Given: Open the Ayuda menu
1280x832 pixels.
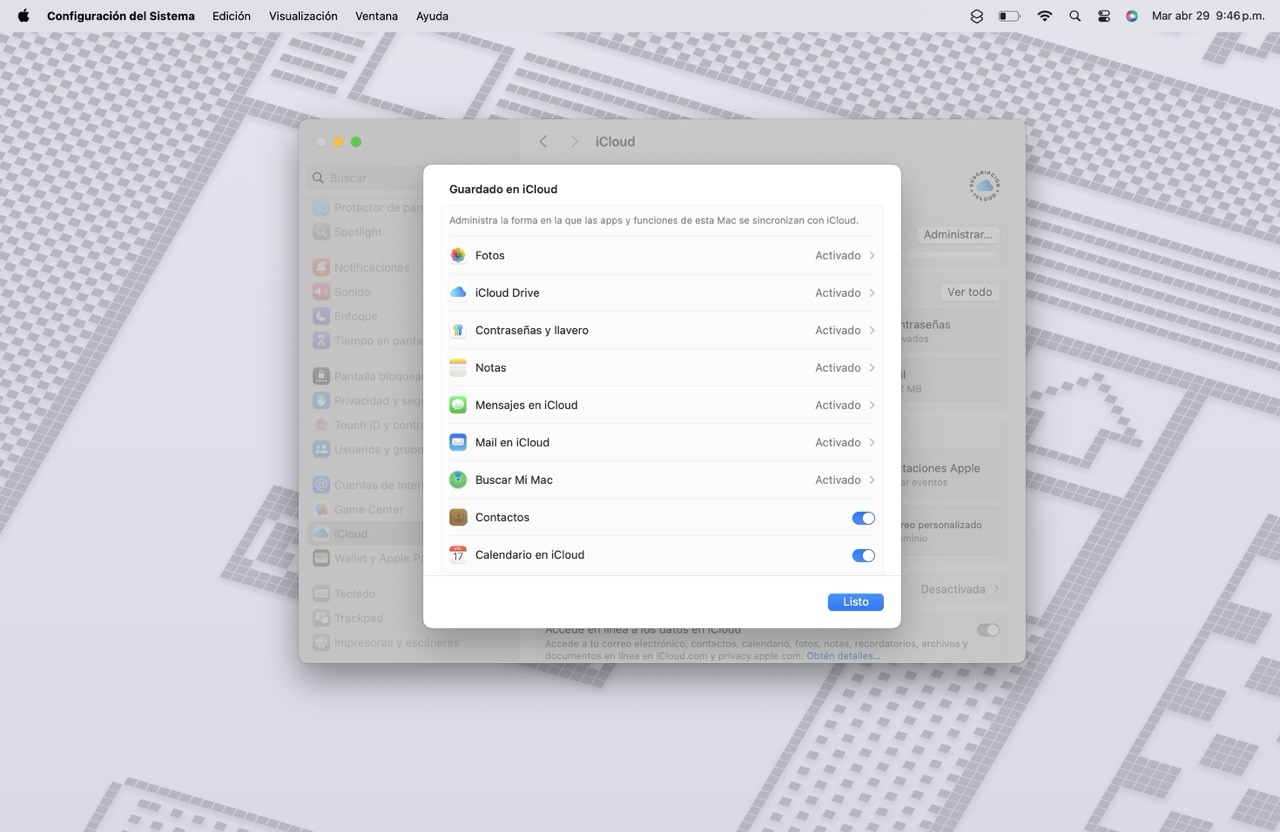Looking at the screenshot, I should [x=432, y=16].
